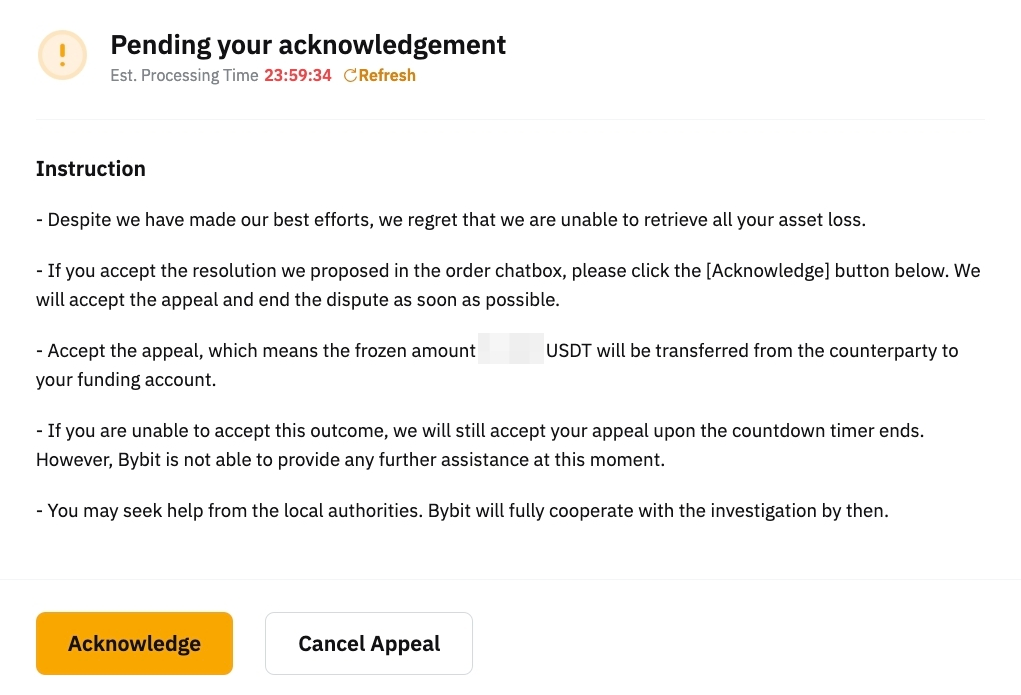Viewport: 1021px width, 695px height.
Task: Click the orange exclamation warning icon
Action: pos(62,55)
